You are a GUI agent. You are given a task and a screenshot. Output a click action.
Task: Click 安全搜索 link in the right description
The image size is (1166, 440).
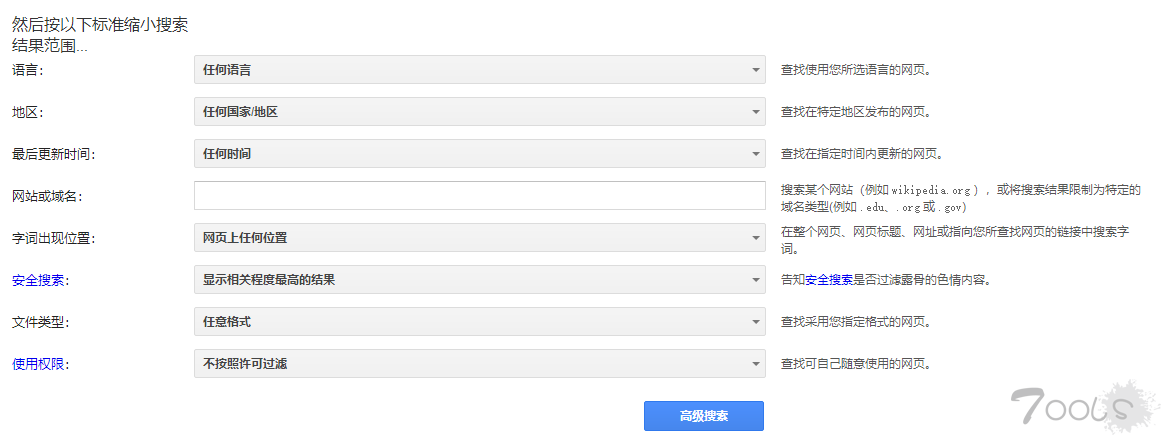[x=828, y=280]
